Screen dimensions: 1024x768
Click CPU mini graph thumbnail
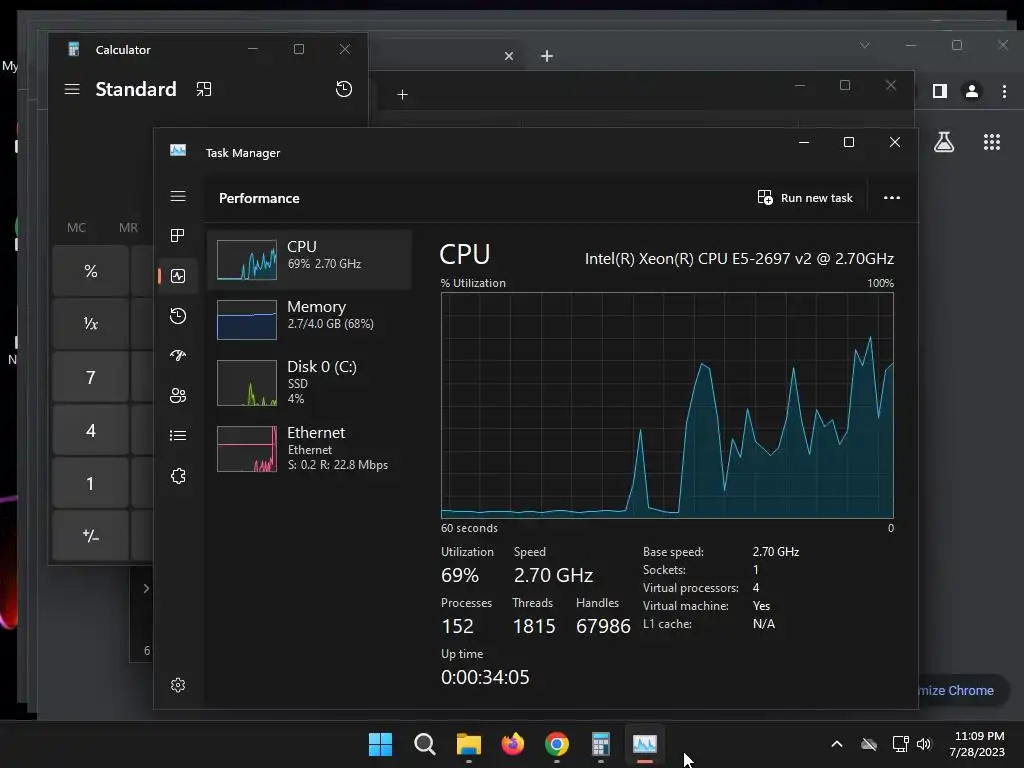247,260
